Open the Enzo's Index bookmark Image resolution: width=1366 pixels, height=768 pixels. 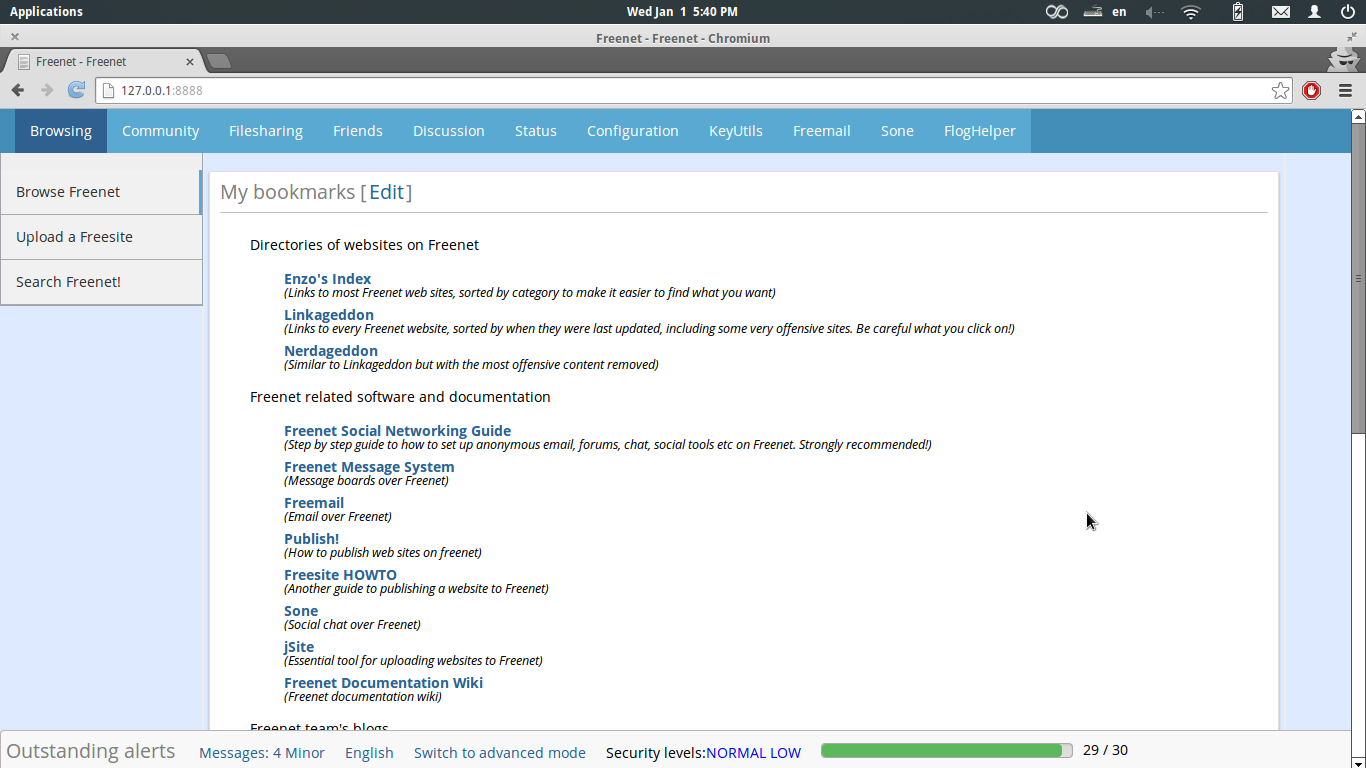pyautogui.click(x=327, y=279)
